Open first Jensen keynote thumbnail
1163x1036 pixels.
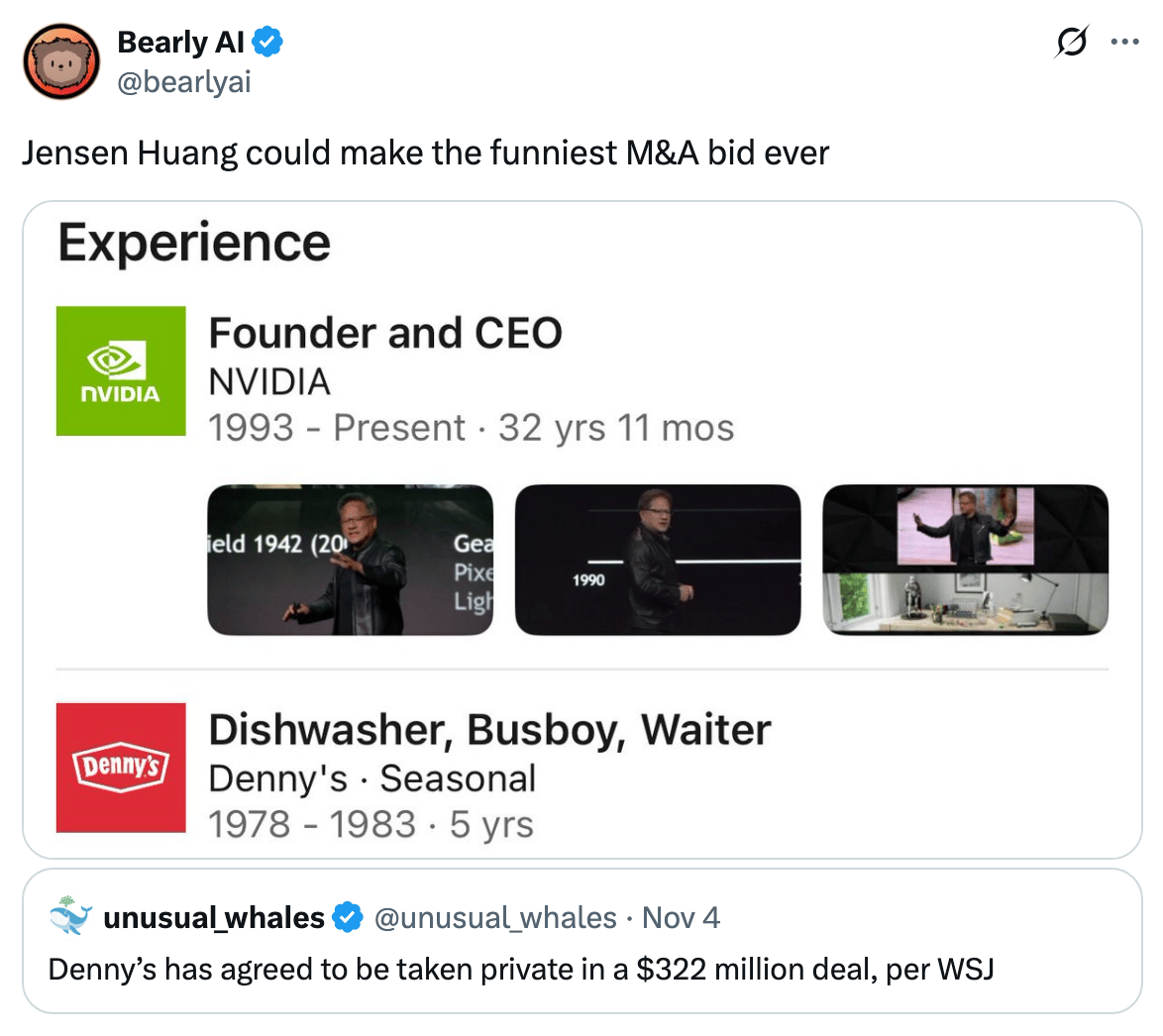pyautogui.click(x=350, y=560)
